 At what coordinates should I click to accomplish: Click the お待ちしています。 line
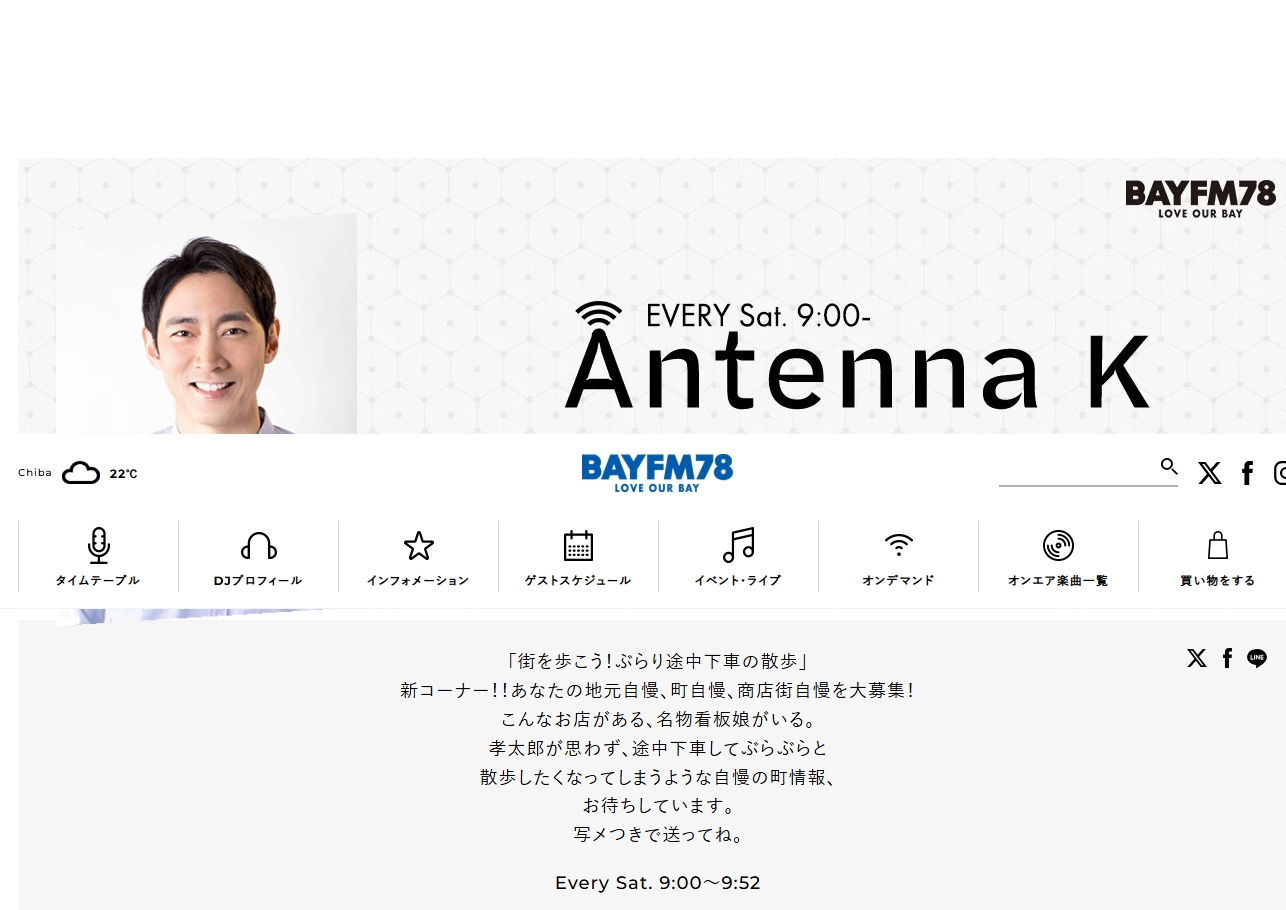(x=658, y=805)
